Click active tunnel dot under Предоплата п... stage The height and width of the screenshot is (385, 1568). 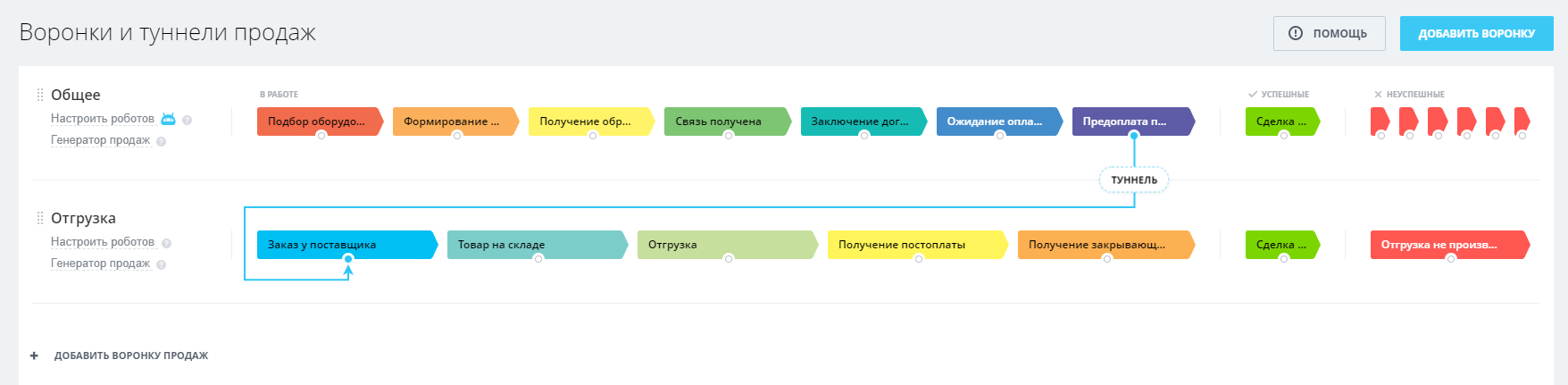click(1134, 136)
